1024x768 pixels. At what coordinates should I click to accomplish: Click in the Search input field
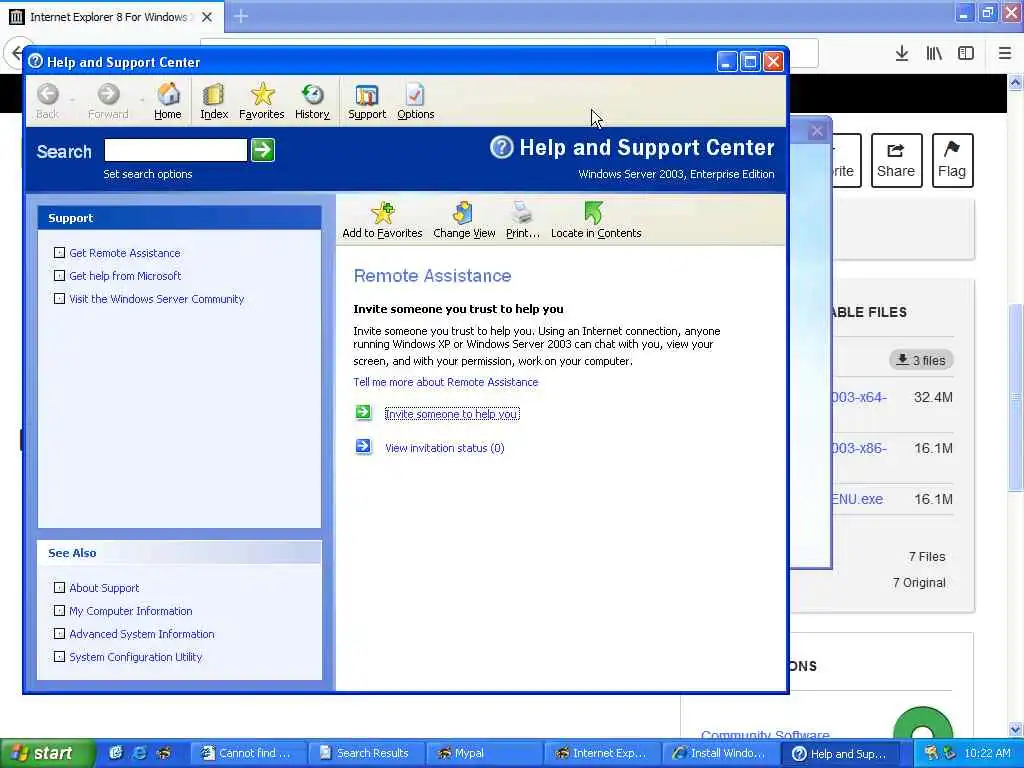click(x=176, y=150)
